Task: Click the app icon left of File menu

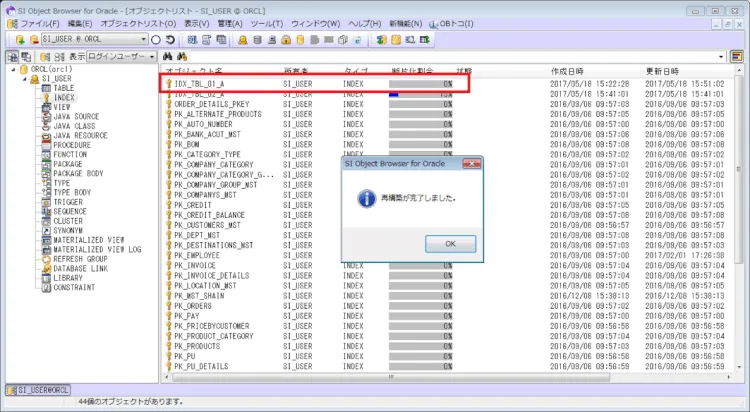Action: [x=12, y=23]
